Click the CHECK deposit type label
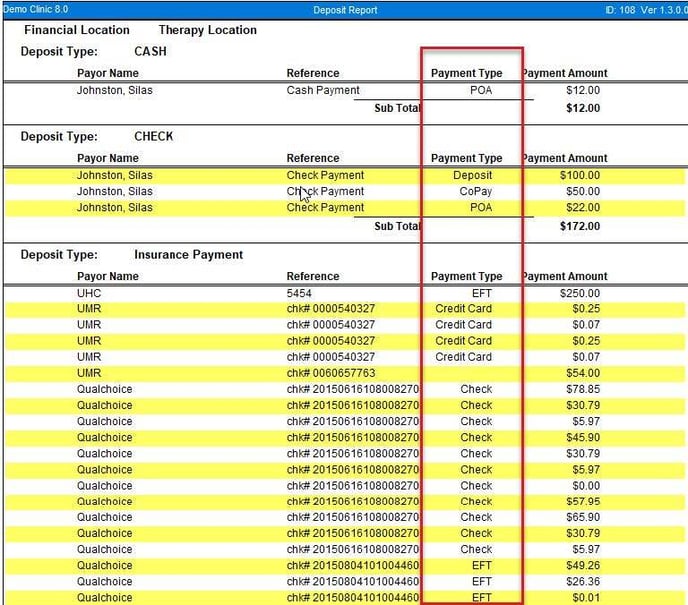The width and height of the screenshot is (688, 605). (153, 136)
